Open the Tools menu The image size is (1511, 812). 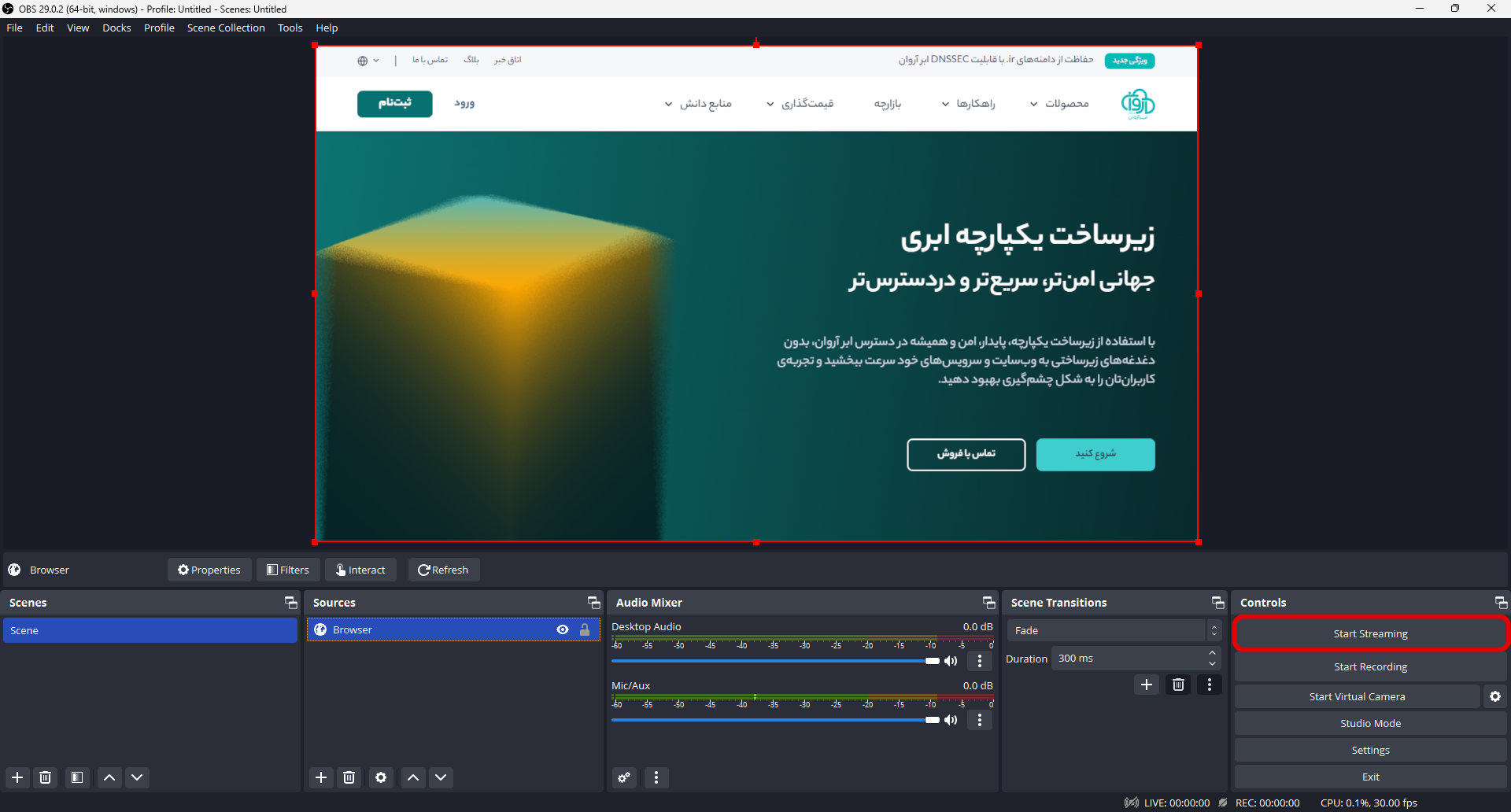(x=290, y=28)
